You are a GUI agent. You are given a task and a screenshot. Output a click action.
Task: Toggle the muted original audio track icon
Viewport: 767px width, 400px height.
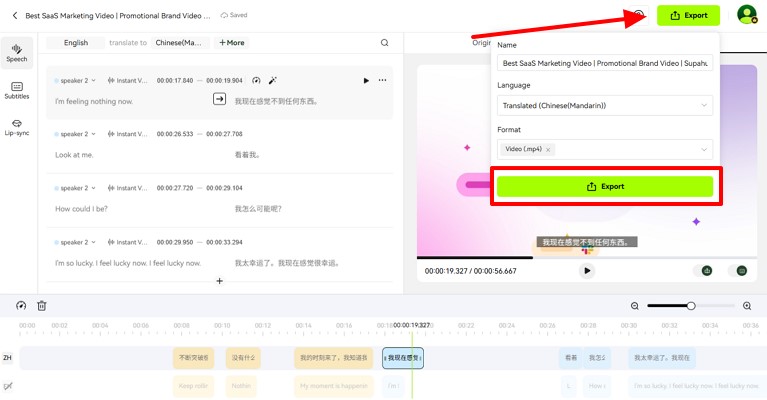coord(7,386)
